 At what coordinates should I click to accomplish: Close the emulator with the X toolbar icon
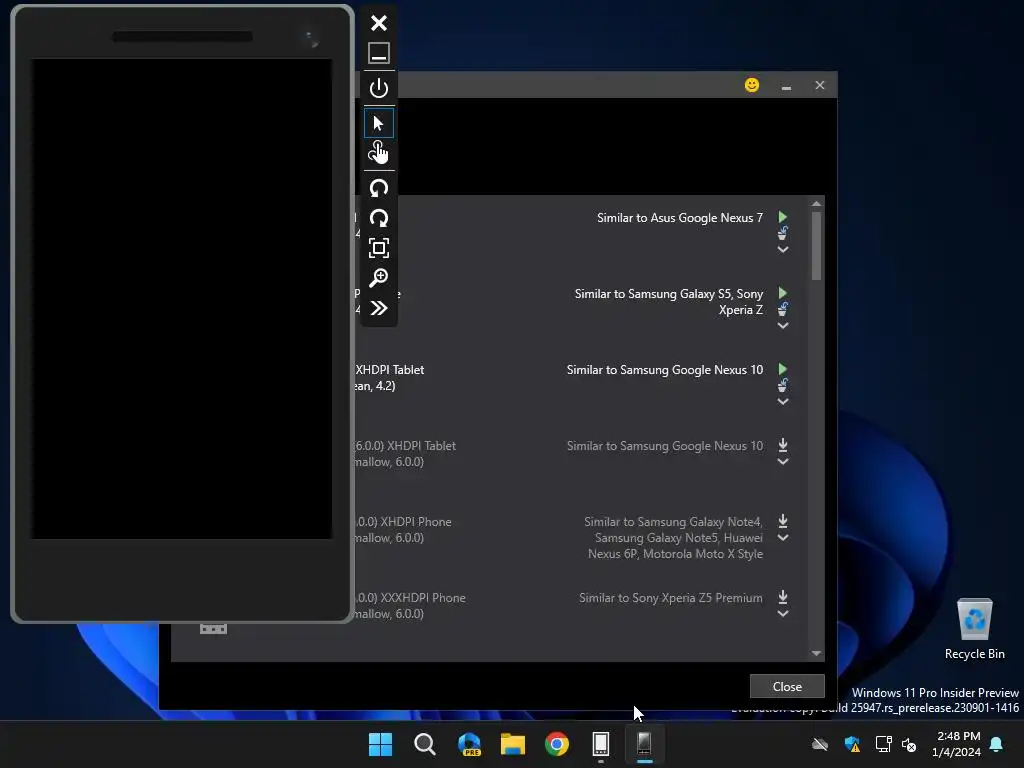pos(379,23)
